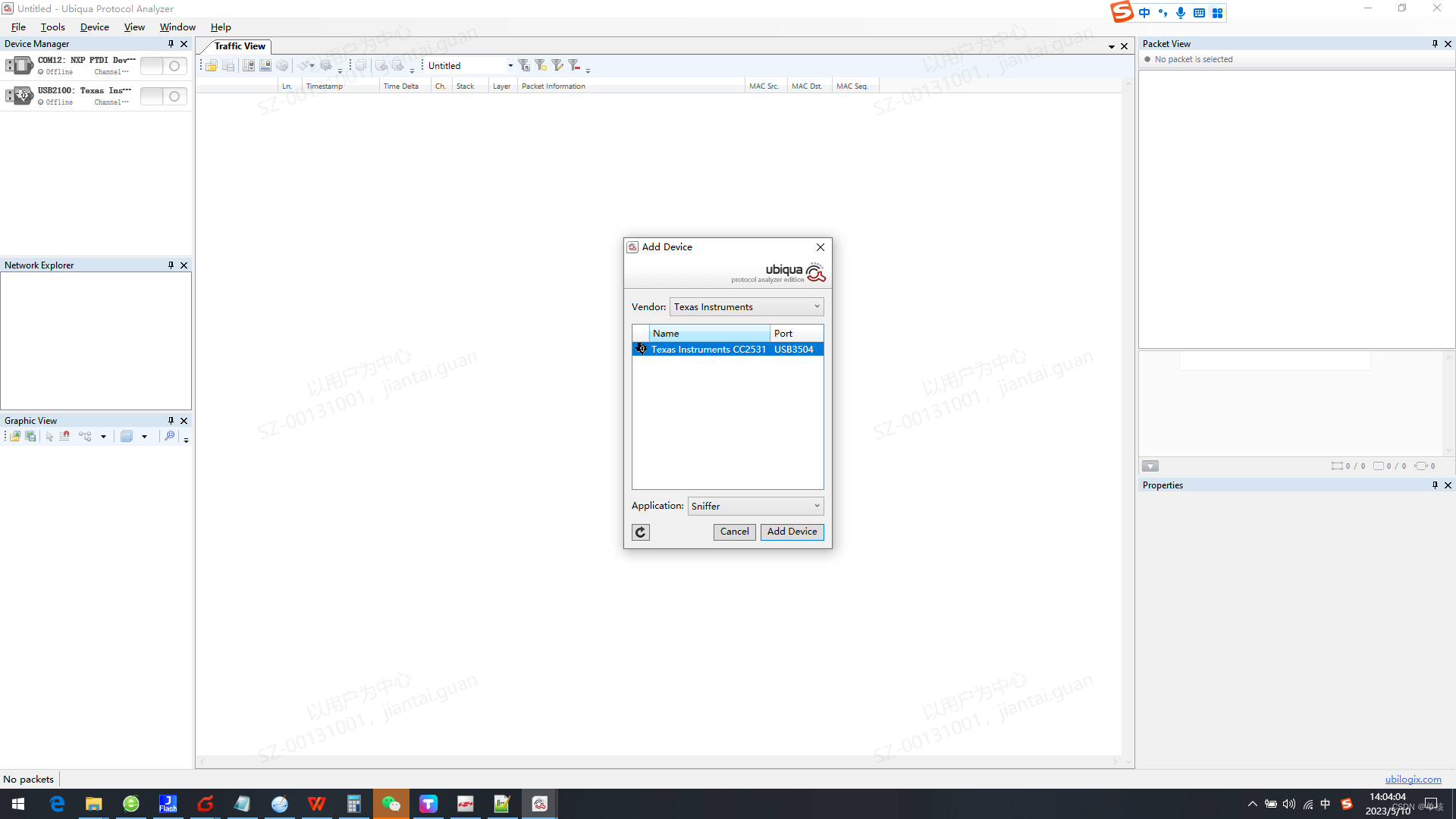Open File Explorer from the taskbar
1456x819 pixels.
point(93,804)
